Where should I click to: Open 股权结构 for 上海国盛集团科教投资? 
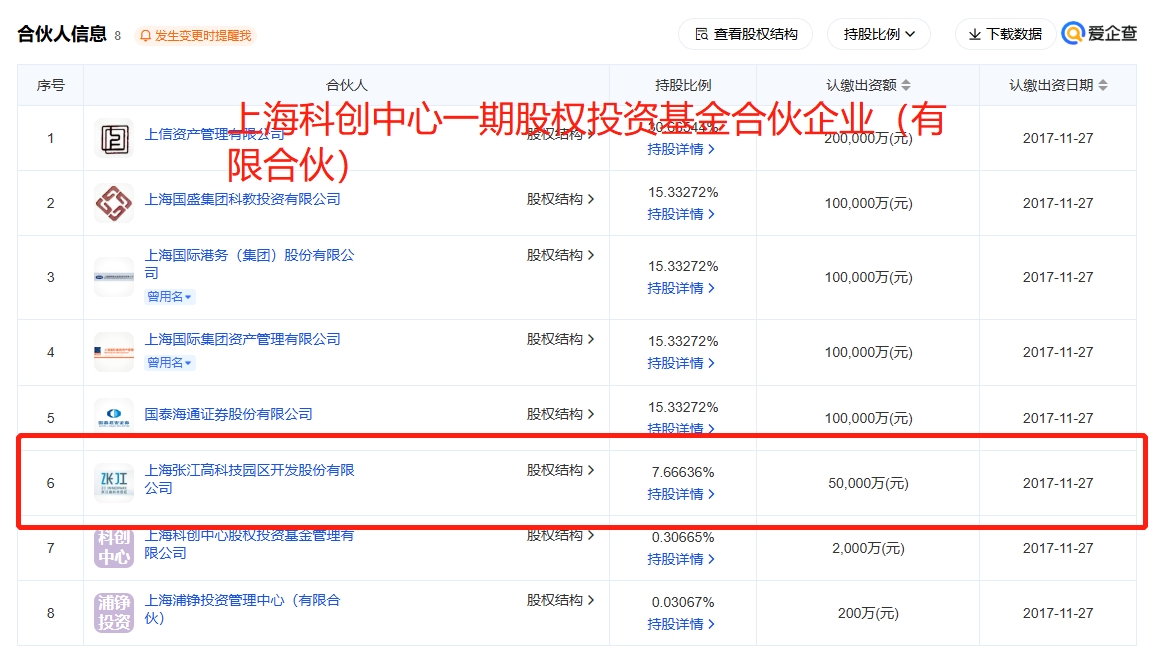click(560, 199)
